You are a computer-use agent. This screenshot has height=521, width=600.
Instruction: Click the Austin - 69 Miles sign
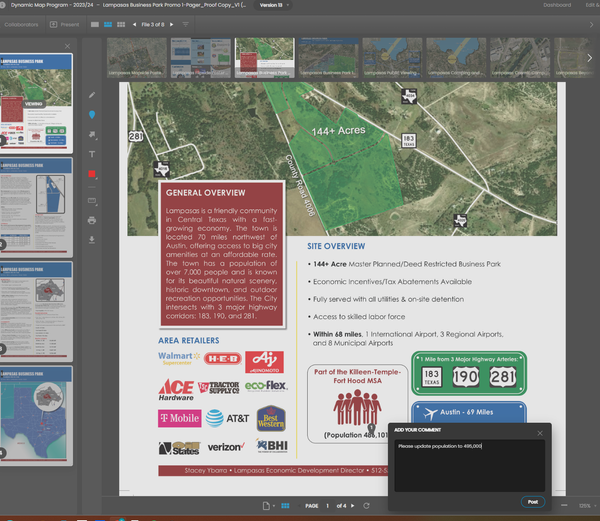click(x=469, y=412)
